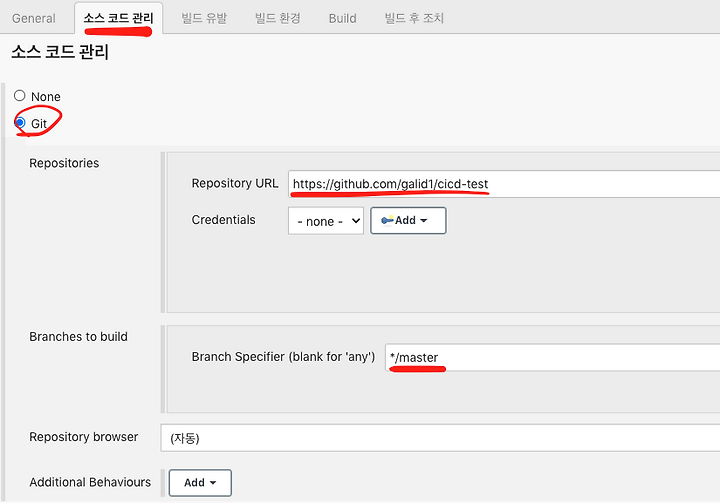Click the Branches to build label
Image resolution: width=720 pixels, height=503 pixels.
tap(79, 337)
